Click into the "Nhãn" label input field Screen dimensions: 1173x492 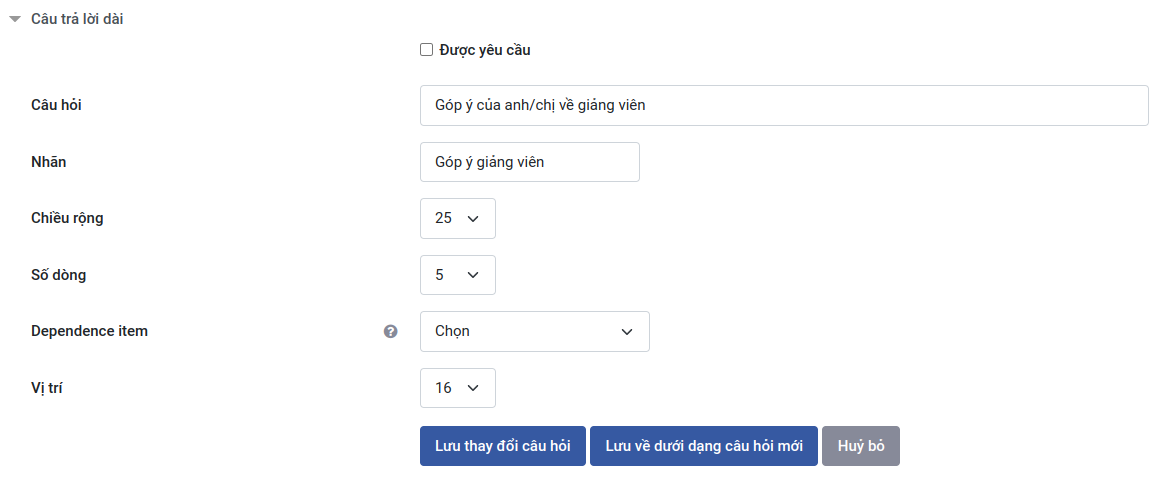(x=529, y=162)
